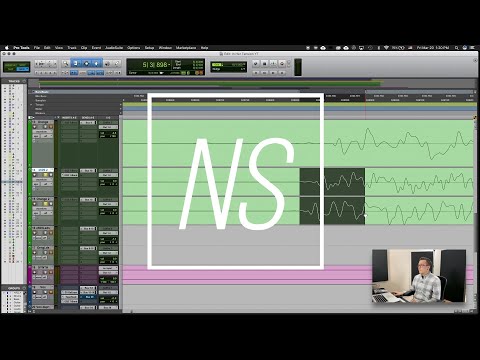Click horizontal zoom out button
Viewport: 480px width, 360px height.
click(37, 63)
